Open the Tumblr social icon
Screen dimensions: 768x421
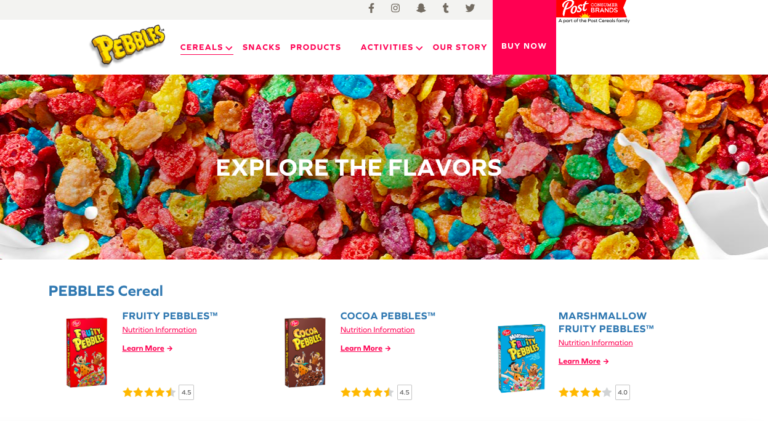coord(446,8)
